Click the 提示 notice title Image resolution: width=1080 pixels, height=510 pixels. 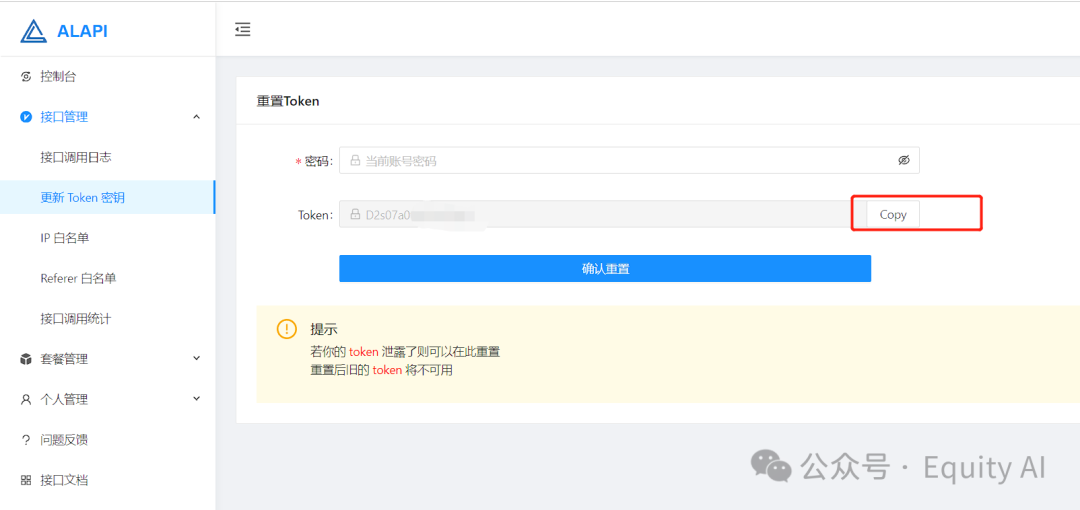pyautogui.click(x=324, y=329)
